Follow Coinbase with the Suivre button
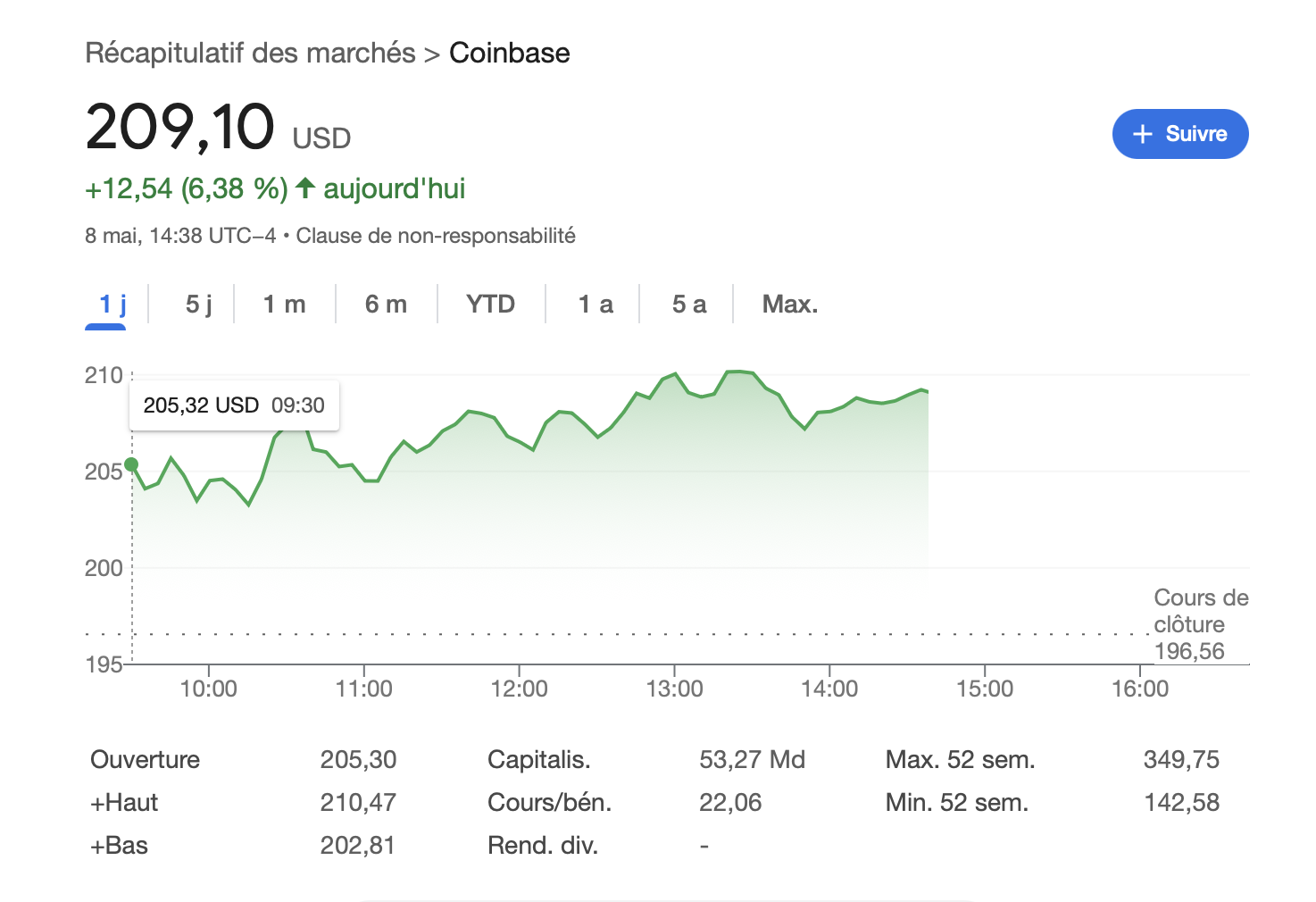1316x902 pixels. click(x=1179, y=134)
